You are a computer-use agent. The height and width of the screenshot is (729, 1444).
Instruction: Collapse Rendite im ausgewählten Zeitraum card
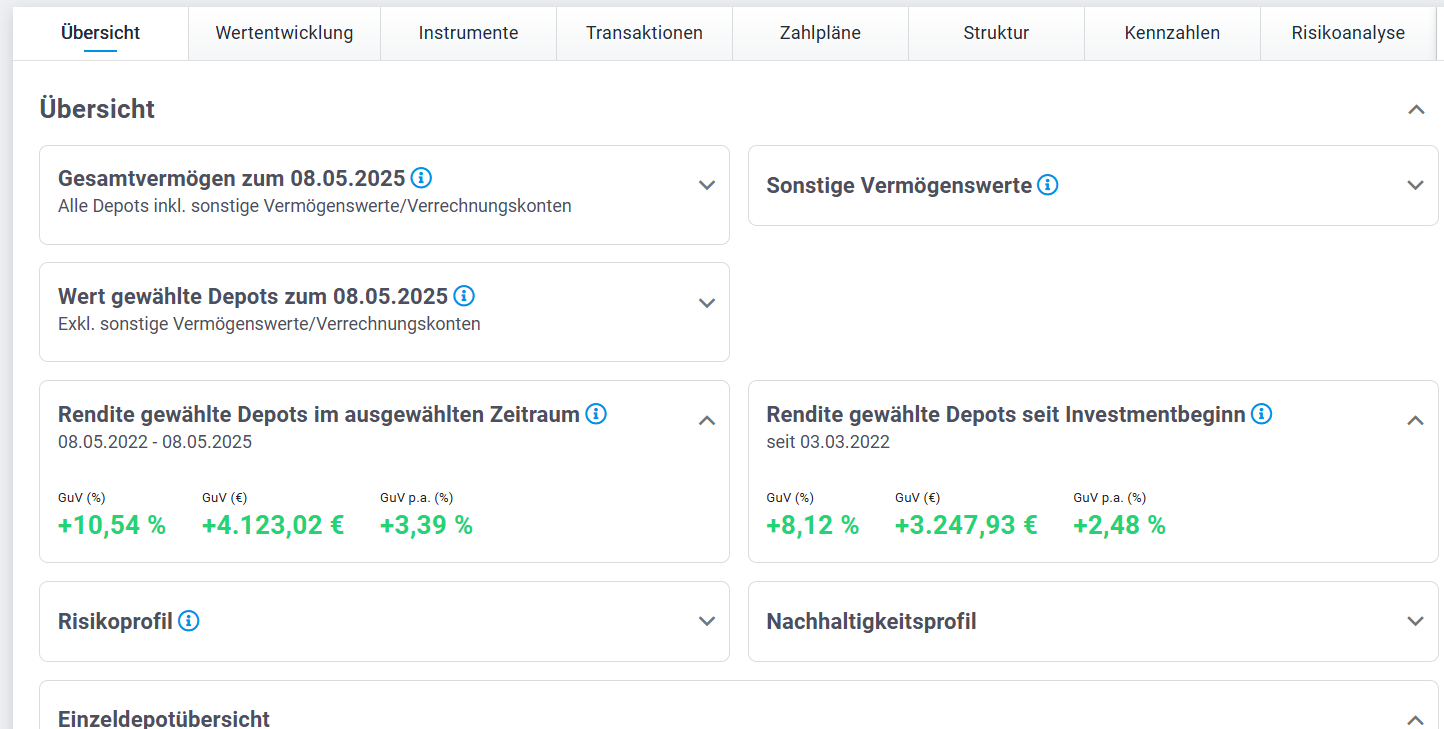click(x=707, y=421)
